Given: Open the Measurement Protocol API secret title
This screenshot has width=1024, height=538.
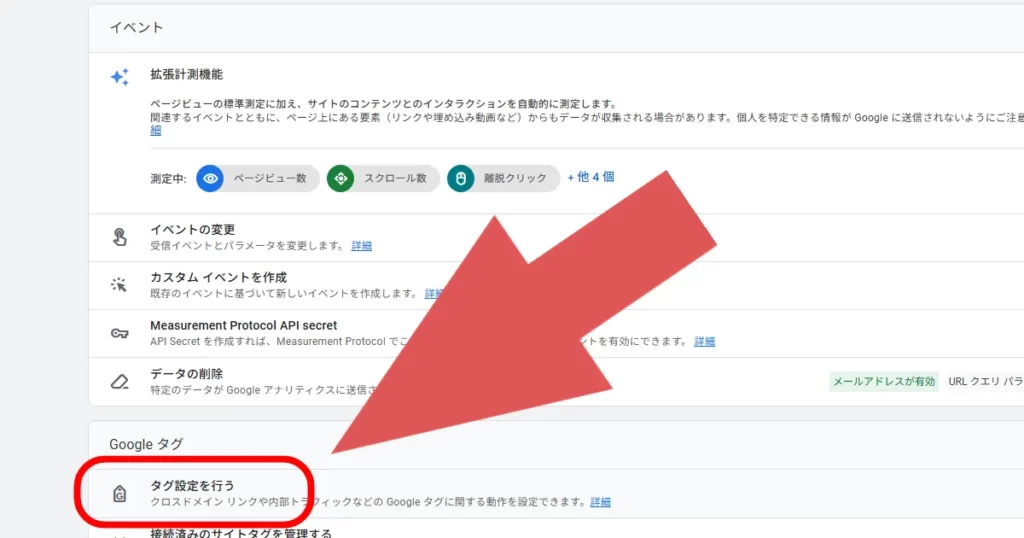Looking at the screenshot, I should [243, 325].
